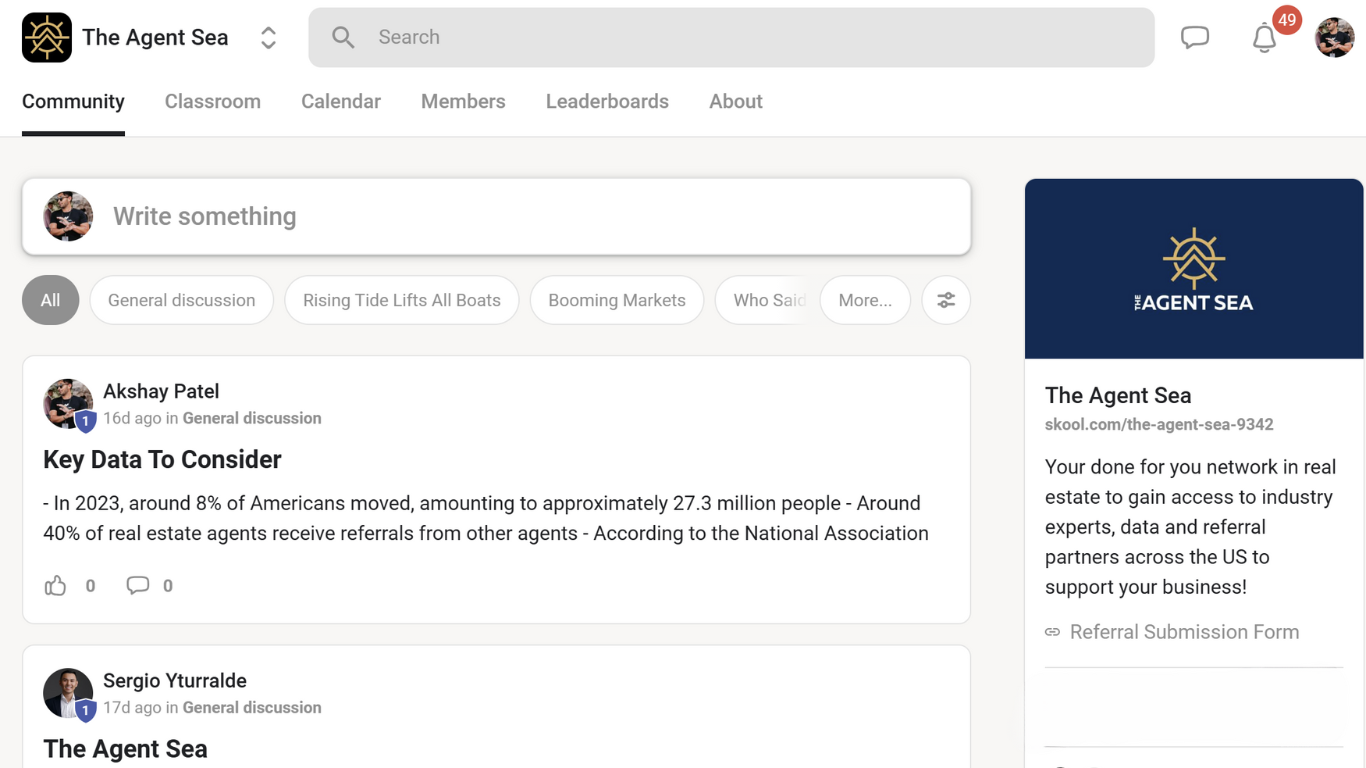
Task: Open the Calendar tab
Action: click(341, 101)
